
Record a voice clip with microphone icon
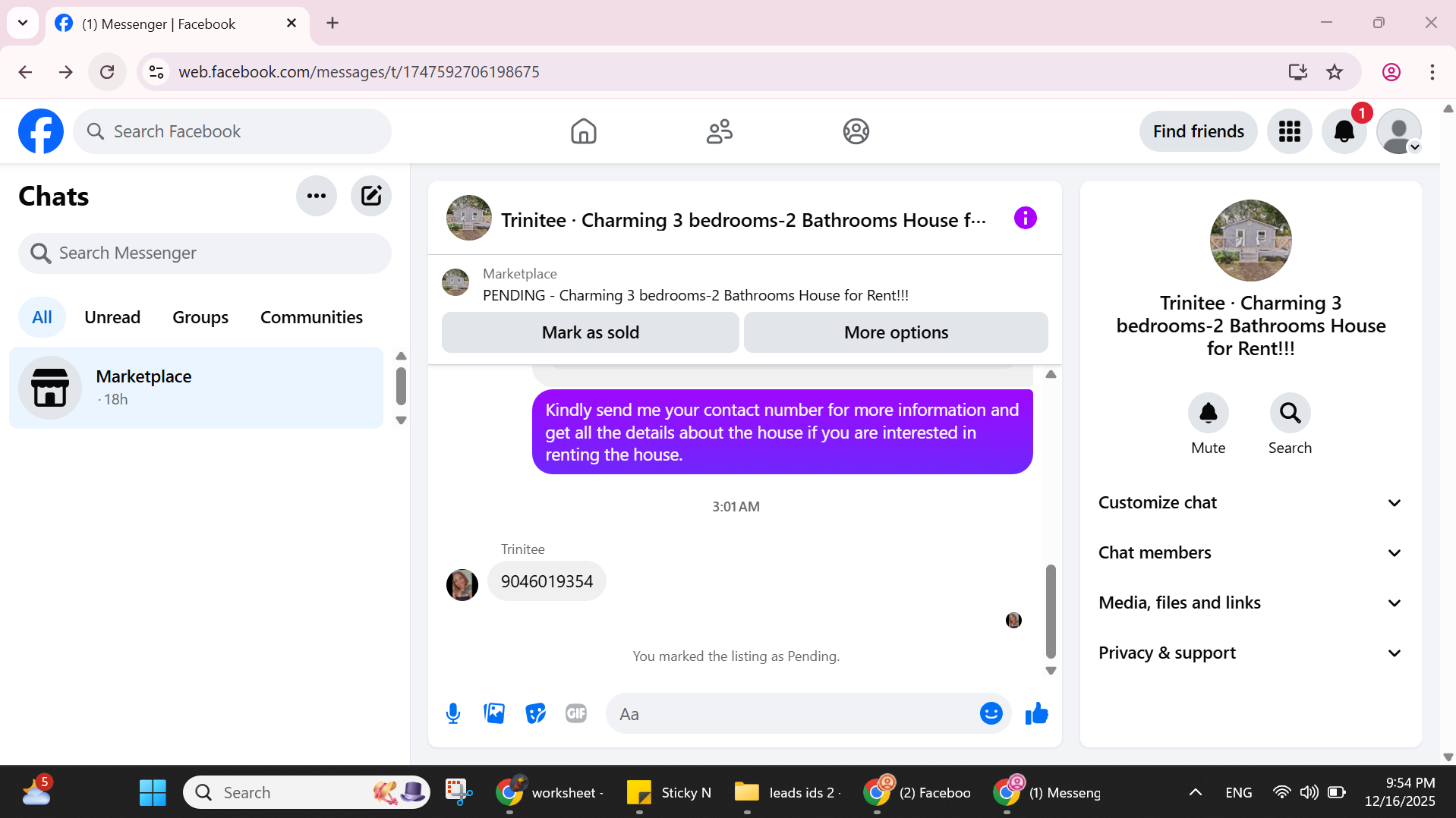tap(453, 713)
